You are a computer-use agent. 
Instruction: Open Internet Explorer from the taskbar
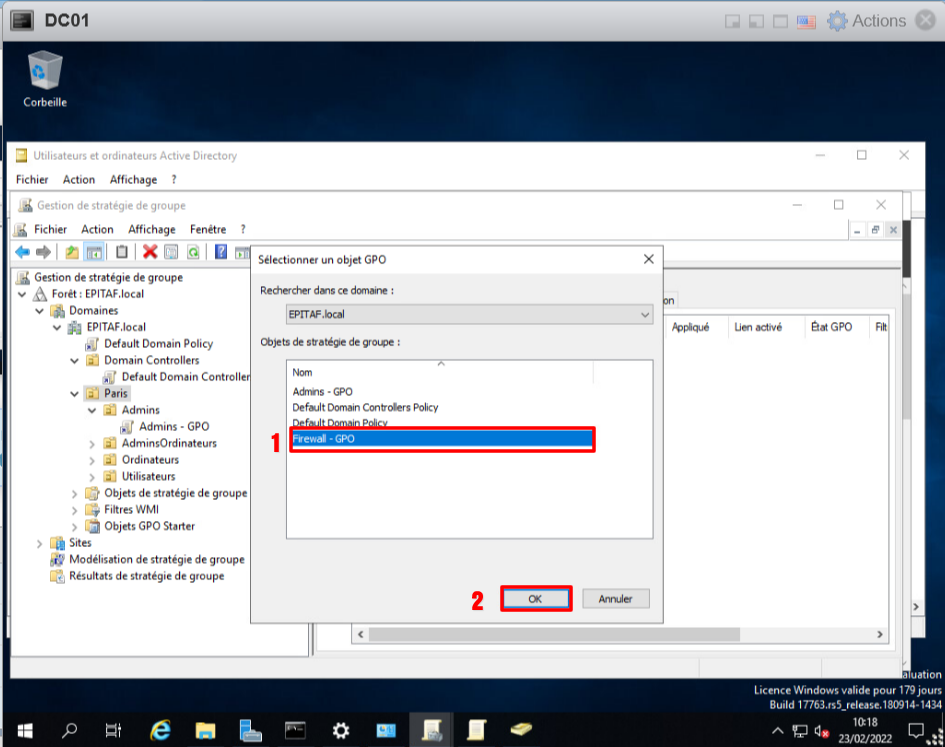[x=160, y=730]
